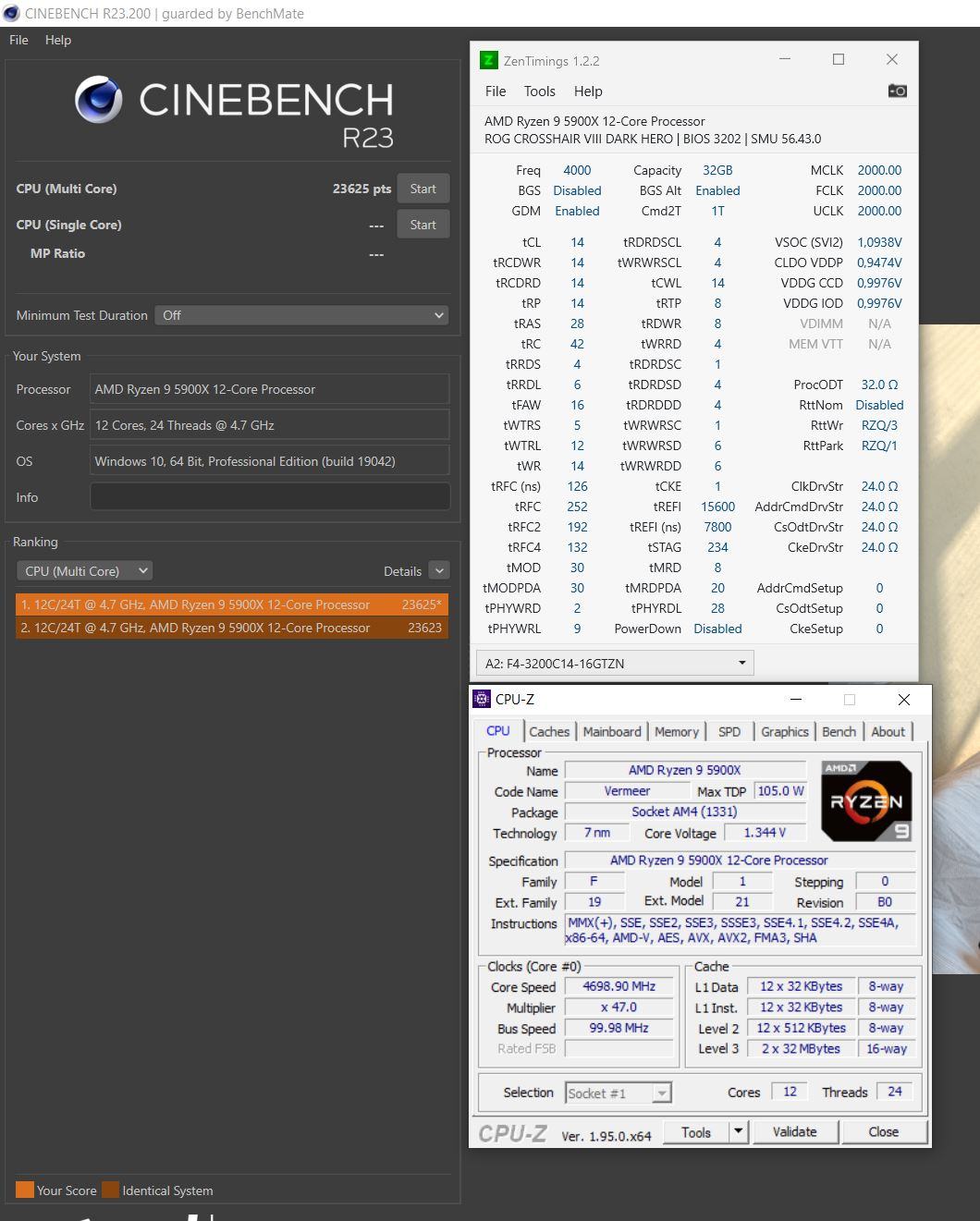The width and height of the screenshot is (980, 1221).
Task: Switch to CPU-Z SPD tab
Action: [729, 731]
